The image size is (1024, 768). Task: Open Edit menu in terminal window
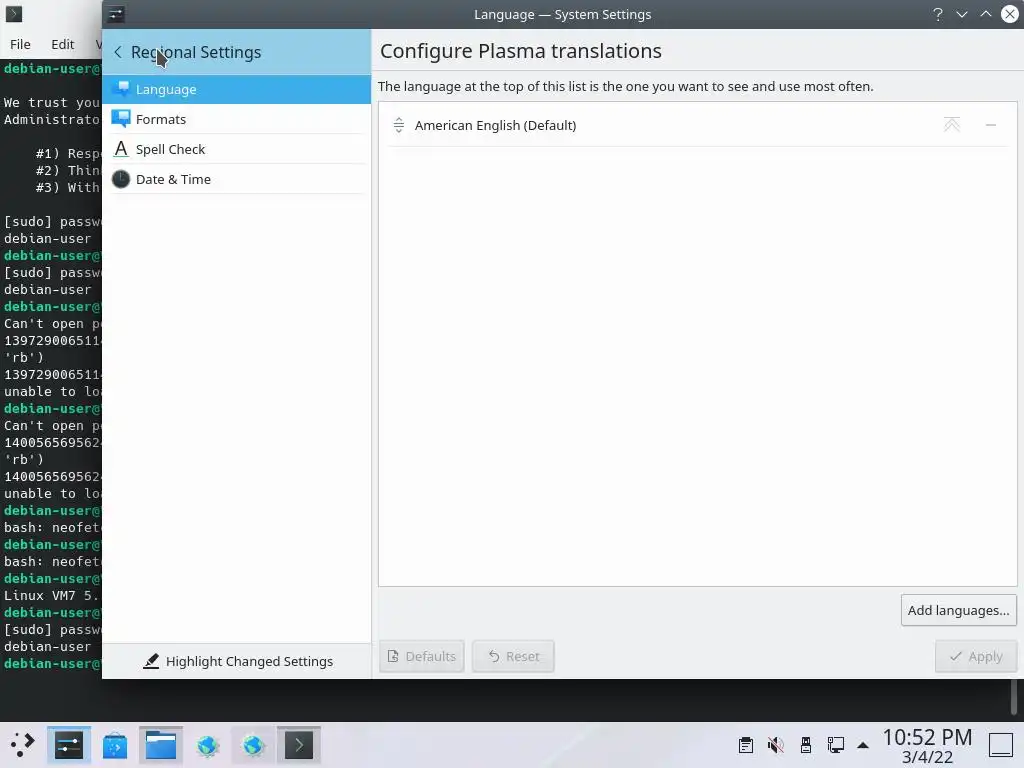coord(63,44)
